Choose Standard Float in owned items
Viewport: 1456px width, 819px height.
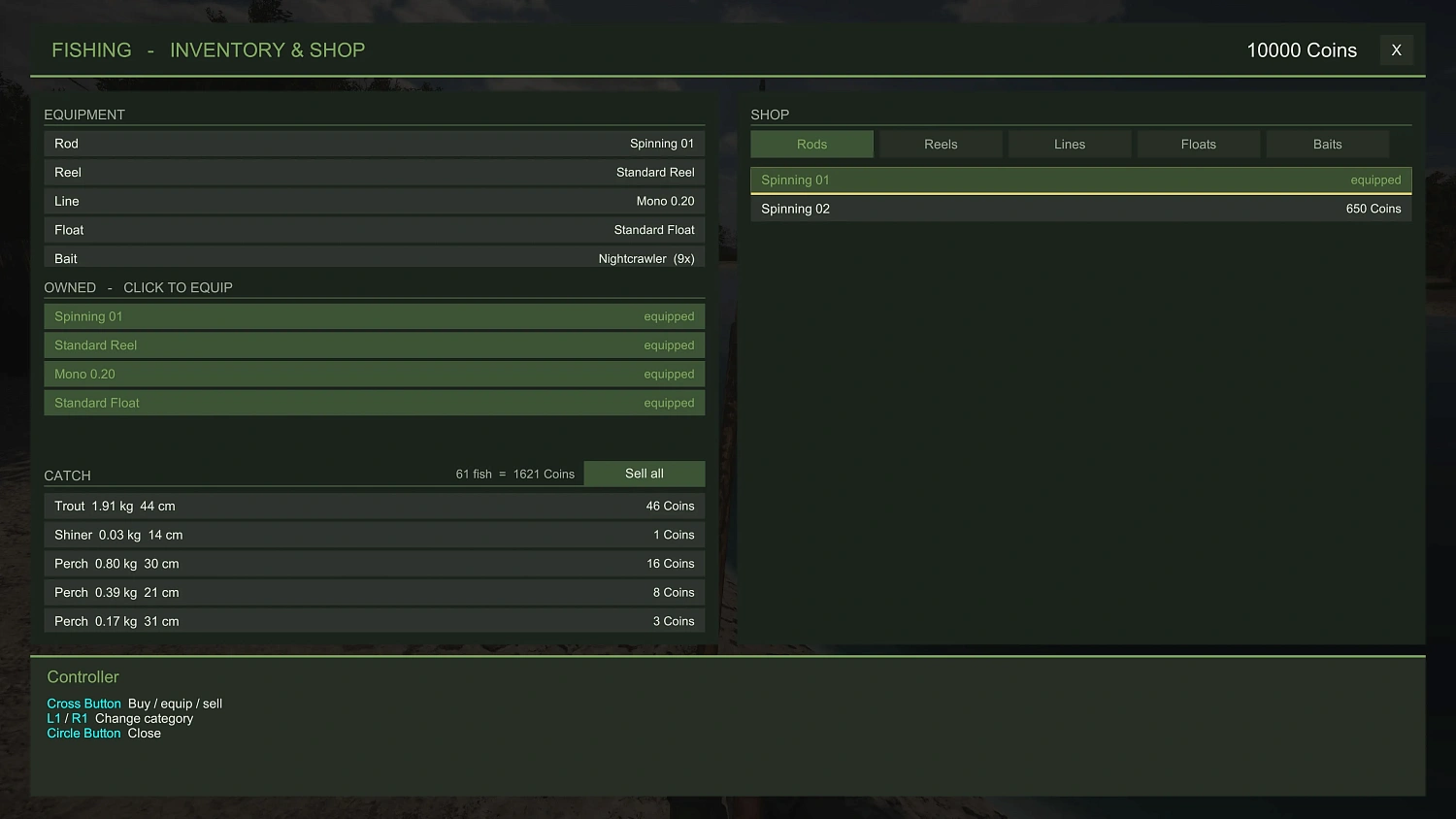click(x=375, y=403)
